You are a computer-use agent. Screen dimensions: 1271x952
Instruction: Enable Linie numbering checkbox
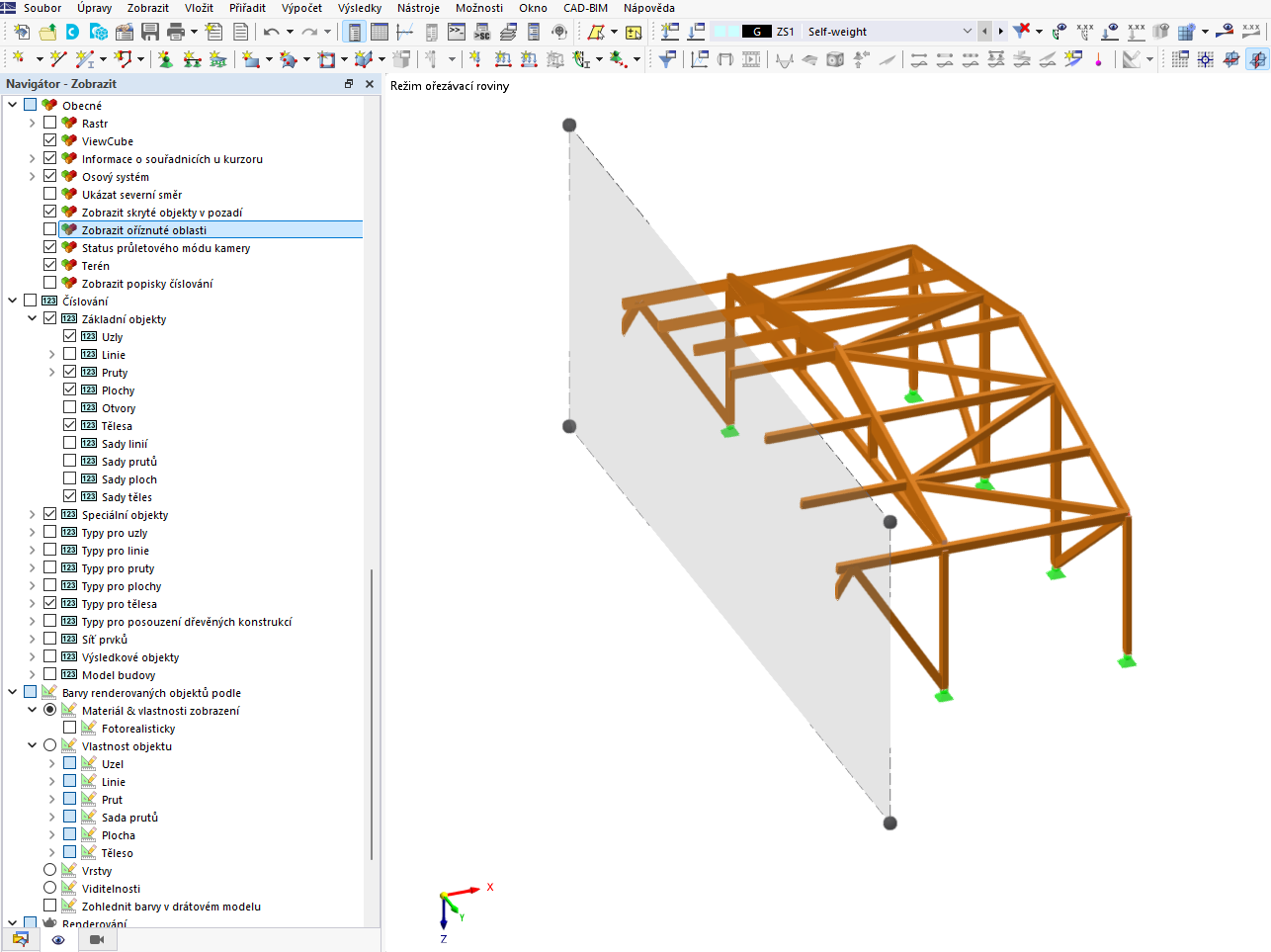[x=69, y=354]
